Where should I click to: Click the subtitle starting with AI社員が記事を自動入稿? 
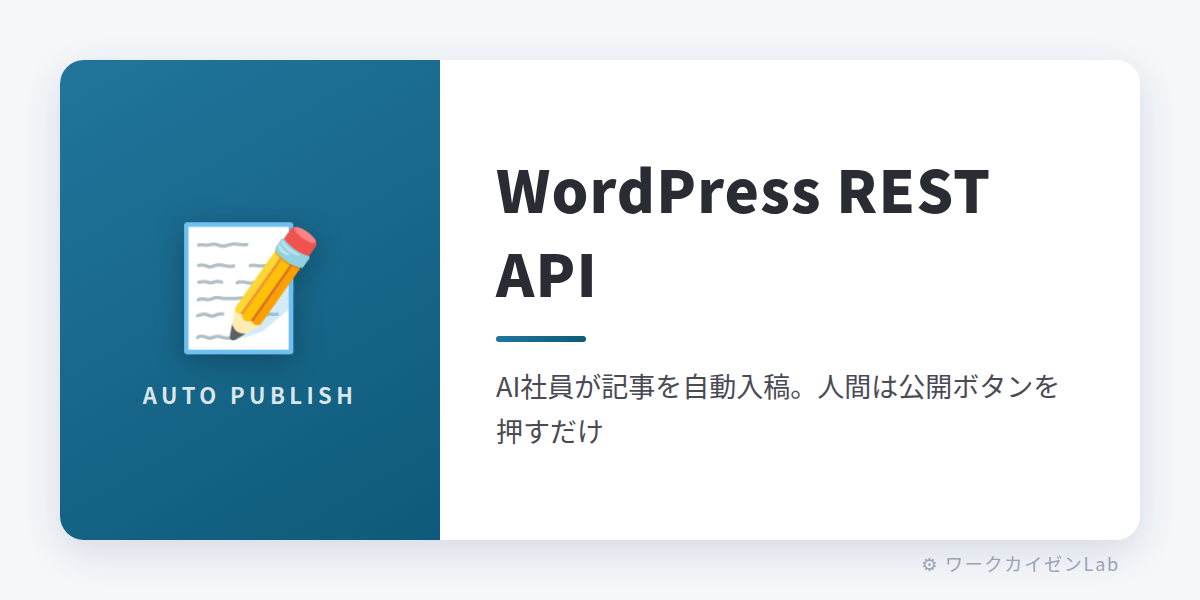point(777,410)
